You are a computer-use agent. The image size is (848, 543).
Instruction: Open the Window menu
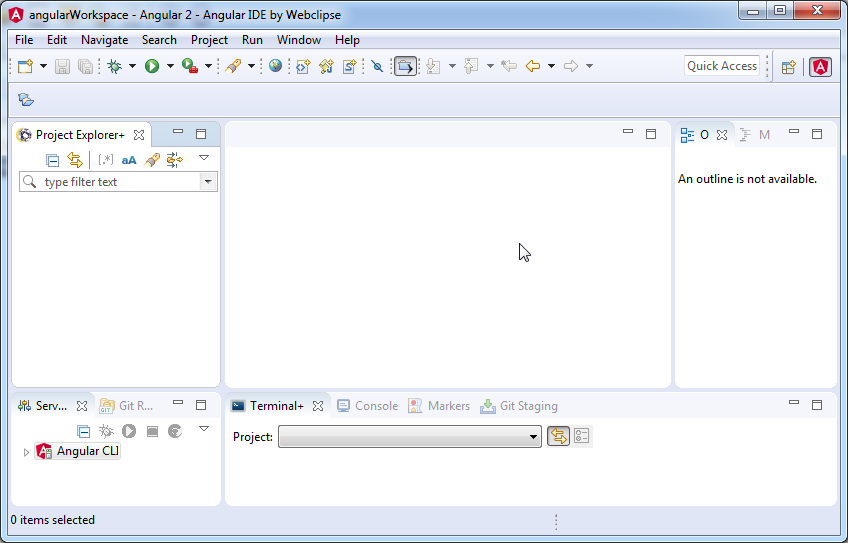coord(299,40)
